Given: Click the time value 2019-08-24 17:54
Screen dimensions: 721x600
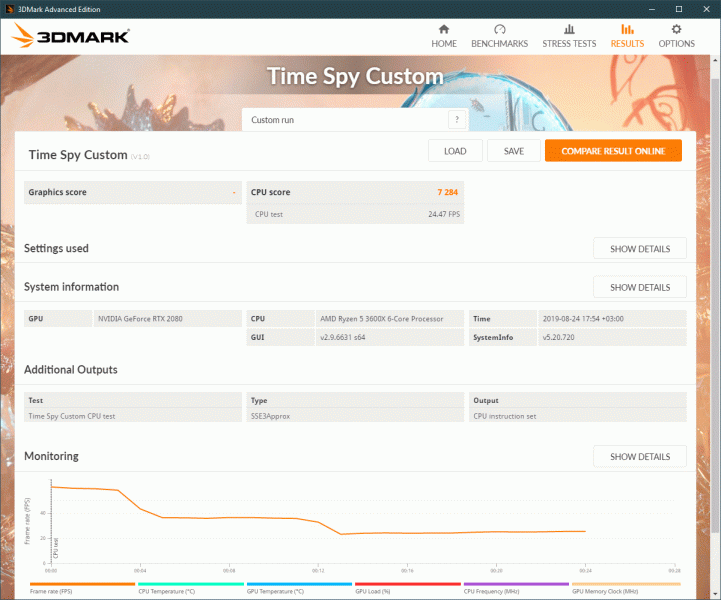Looking at the screenshot, I should 583,319.
